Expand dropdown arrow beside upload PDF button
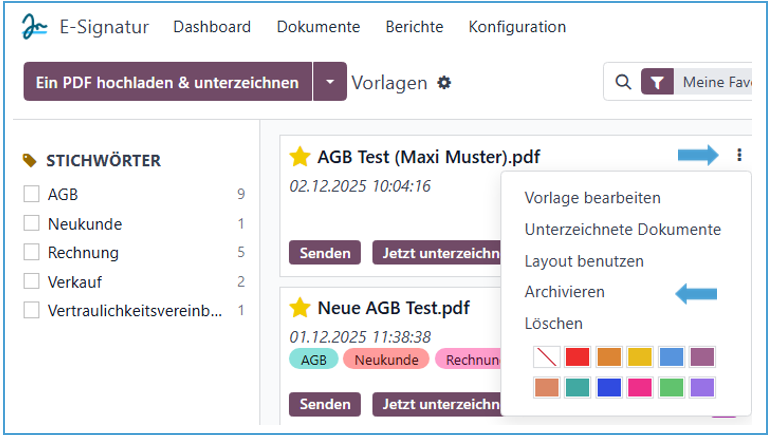Viewport: 770px width, 437px height. pyautogui.click(x=329, y=82)
